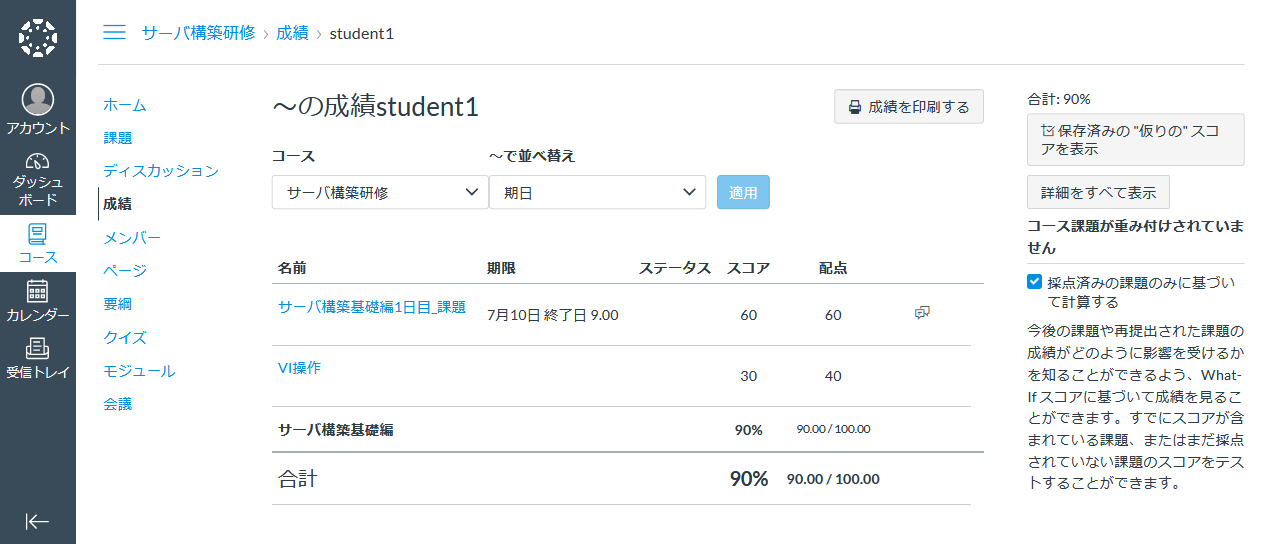Uncheck 採点済みの課題のみに基づいて計算する checkbox

[1035, 282]
